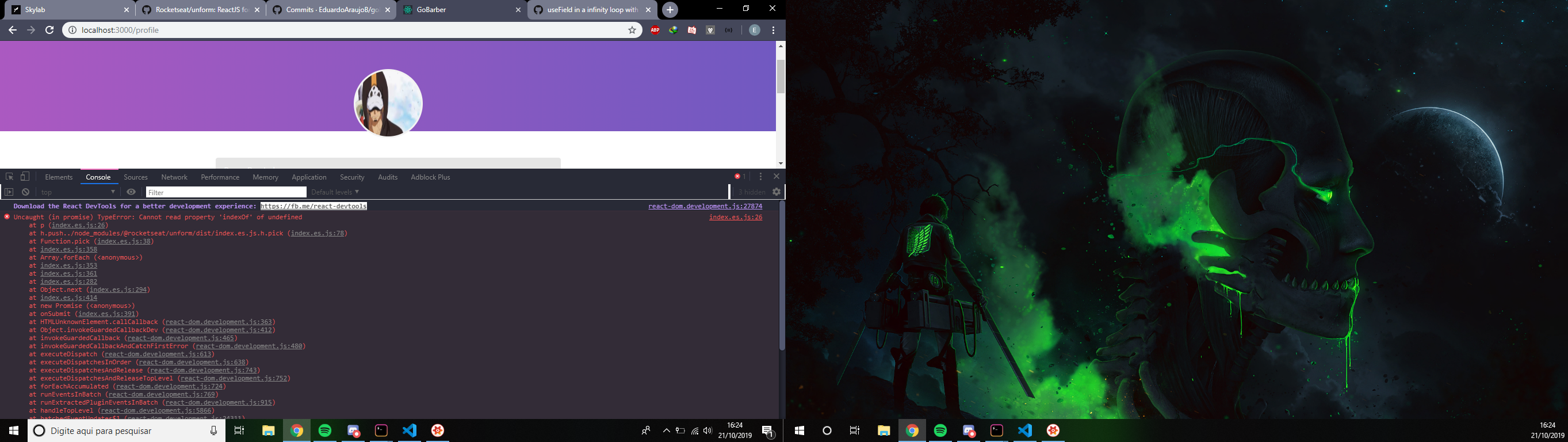Focus the console Filter input
Image resolution: width=1568 pixels, height=442 pixels.
click(x=226, y=192)
